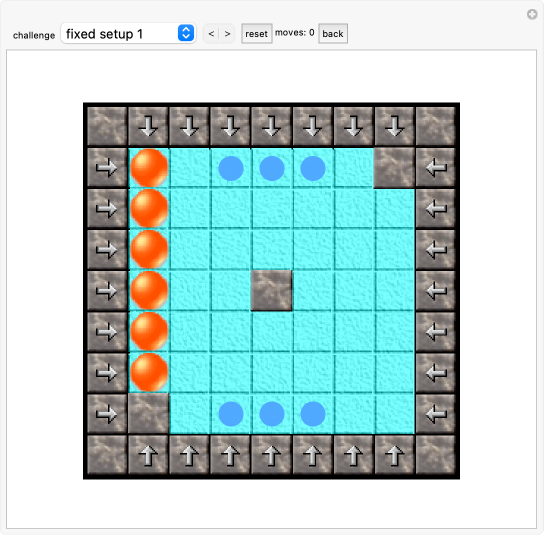Click the down arrow above the top-right inner stone
This screenshot has width=544, height=536.
[394, 126]
